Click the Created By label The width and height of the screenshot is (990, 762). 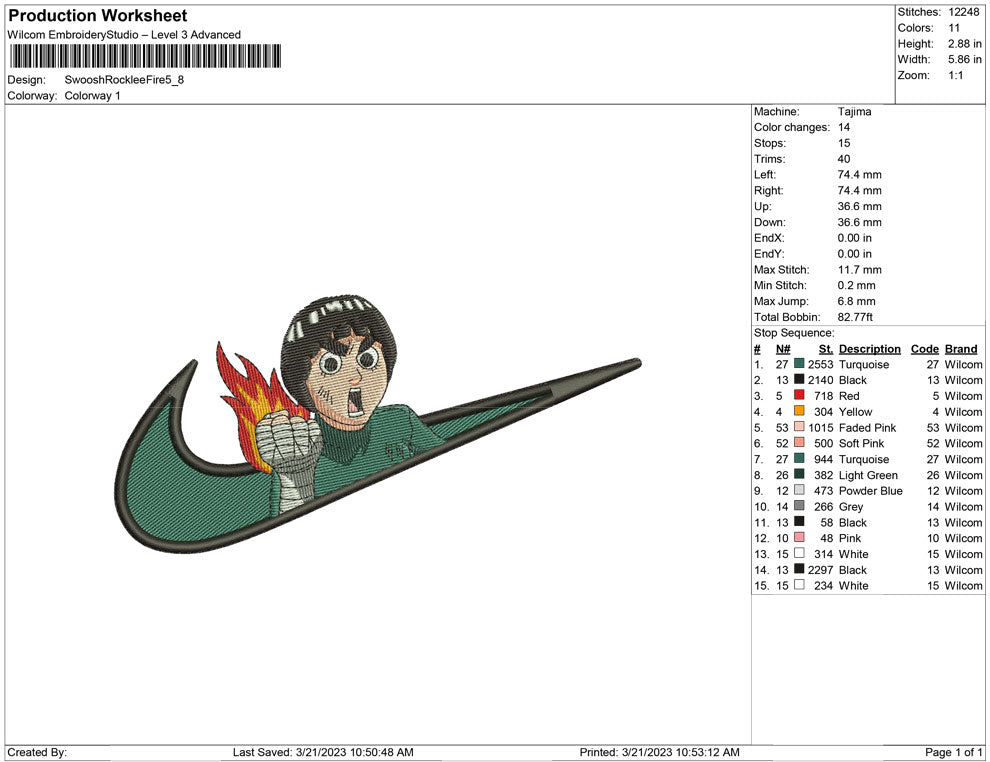(x=37, y=752)
